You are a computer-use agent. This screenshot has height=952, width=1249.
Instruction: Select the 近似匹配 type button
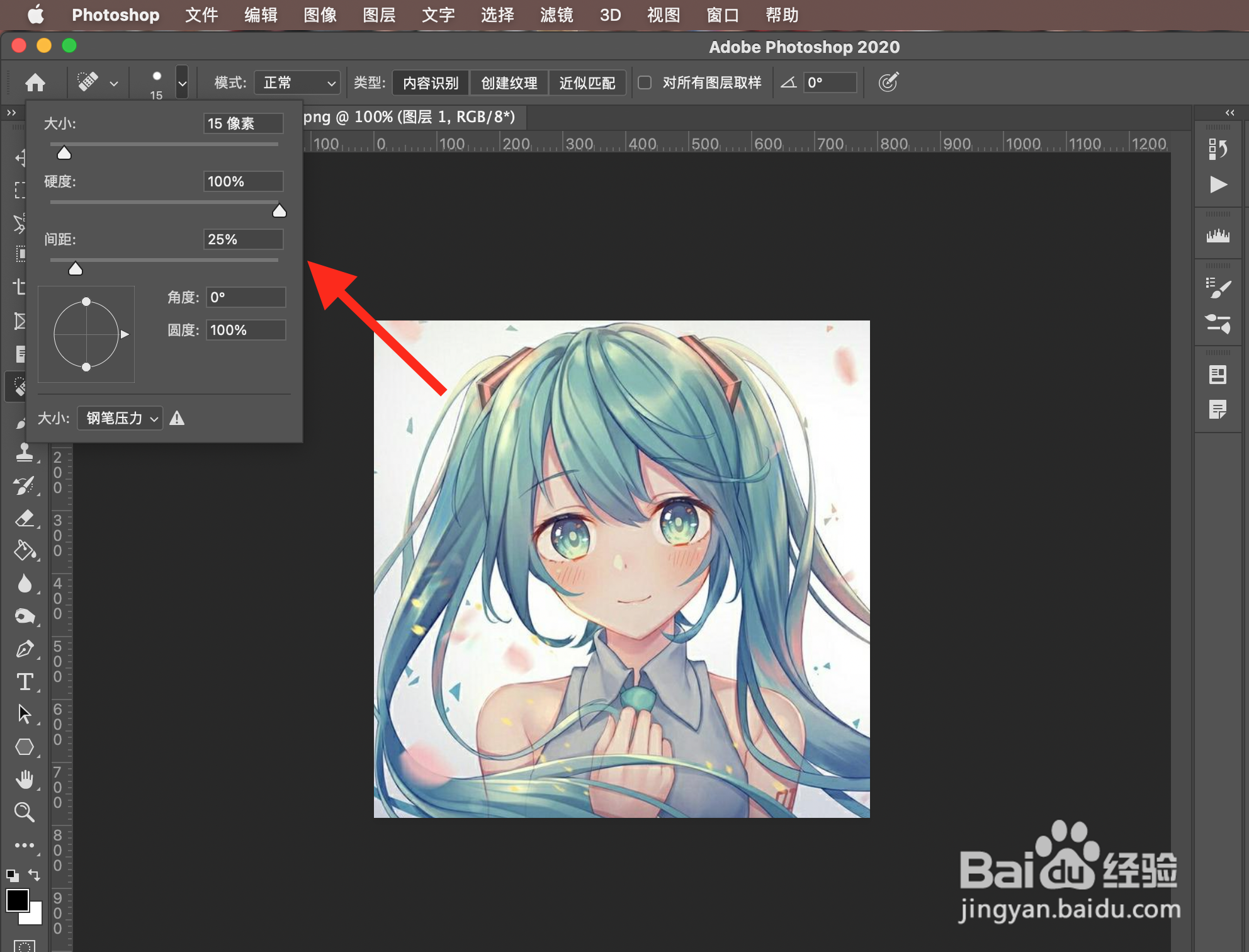click(587, 82)
